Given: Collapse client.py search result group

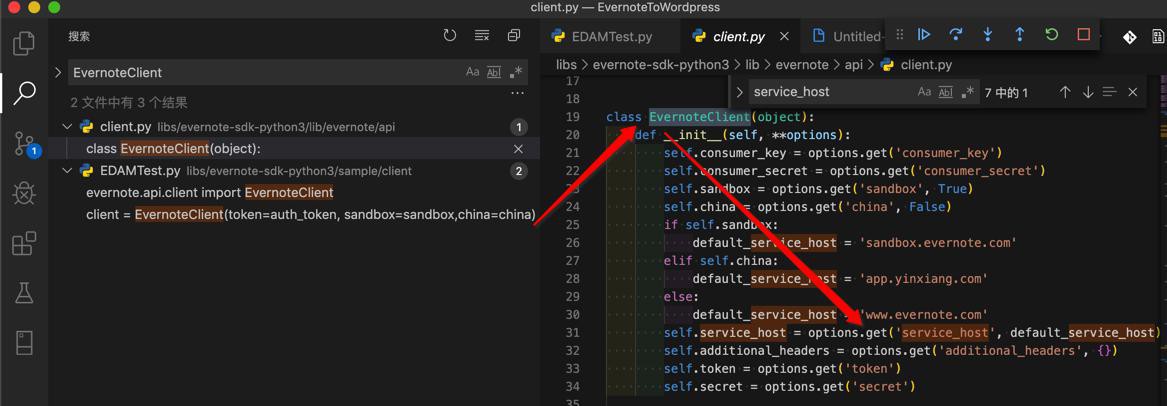Looking at the screenshot, I should point(68,127).
